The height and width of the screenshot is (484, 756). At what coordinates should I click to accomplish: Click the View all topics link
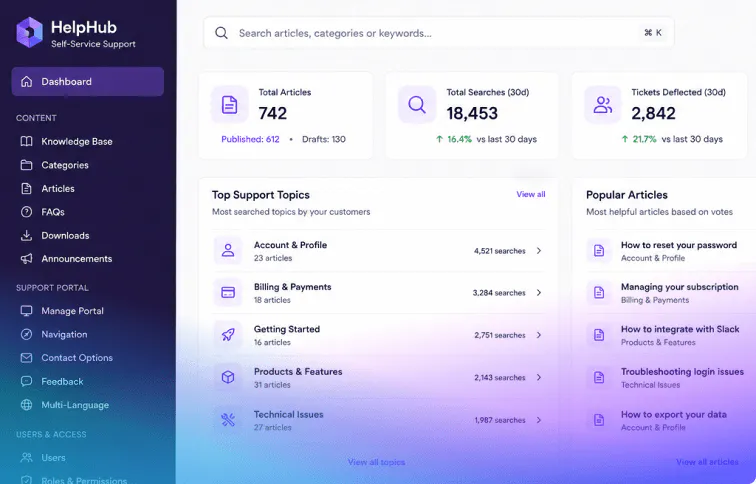coord(377,462)
